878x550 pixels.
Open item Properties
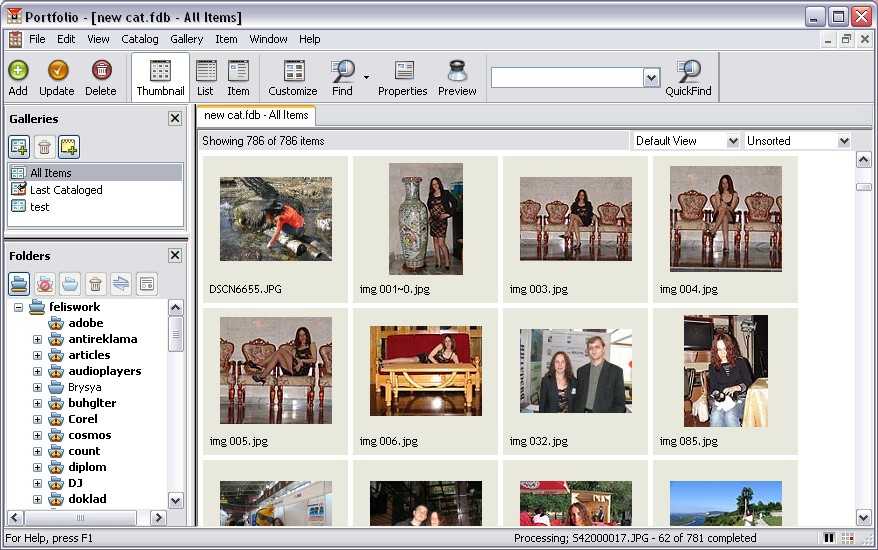[x=403, y=78]
